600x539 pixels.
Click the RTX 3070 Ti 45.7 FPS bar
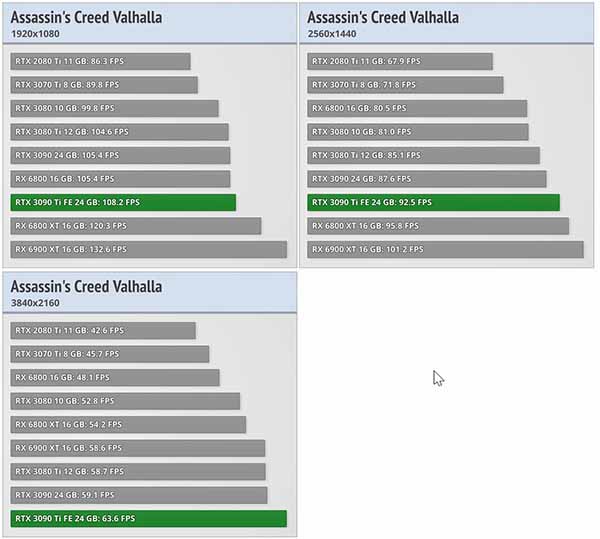pos(110,354)
